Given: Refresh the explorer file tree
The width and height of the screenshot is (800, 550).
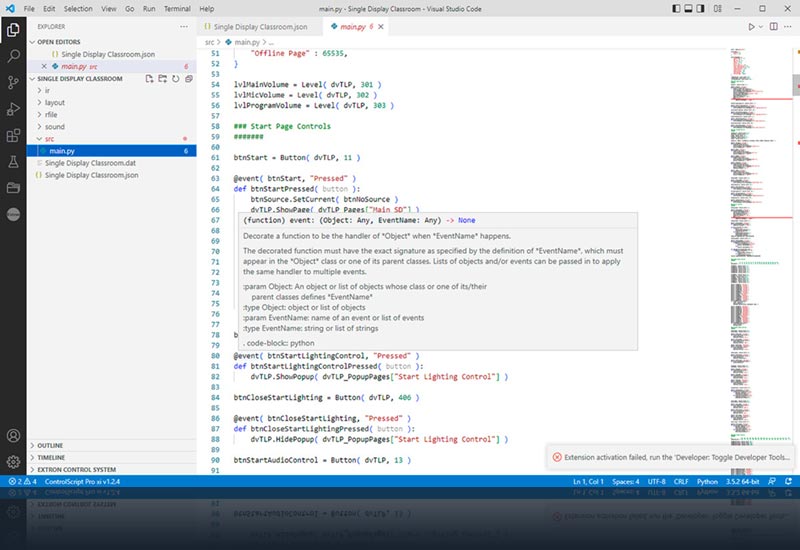Looking at the screenshot, I should pos(175,78).
